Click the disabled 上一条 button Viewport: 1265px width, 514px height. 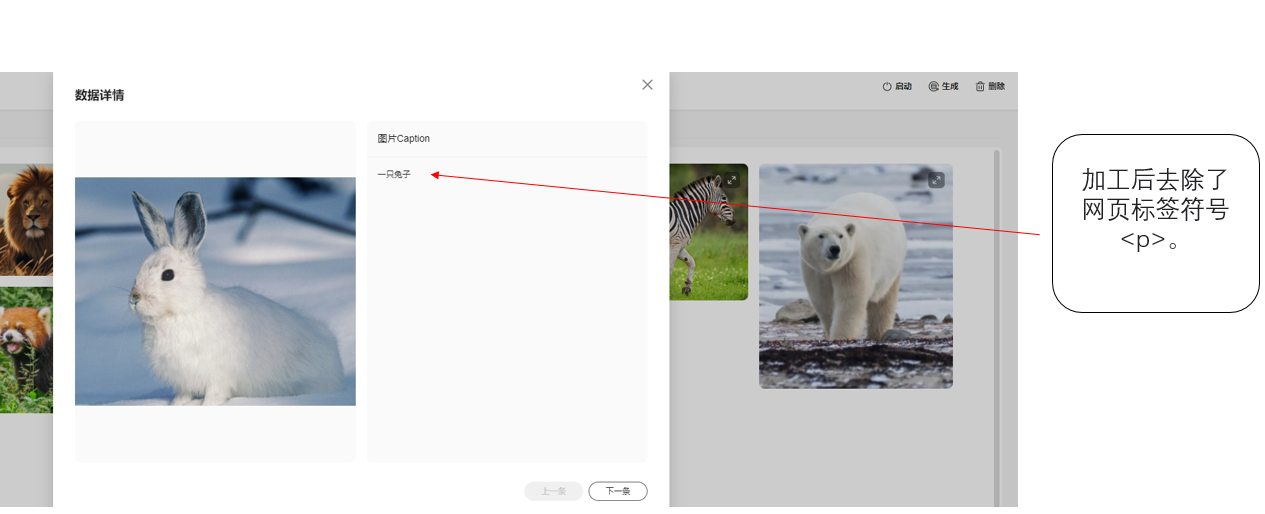pyautogui.click(x=553, y=491)
